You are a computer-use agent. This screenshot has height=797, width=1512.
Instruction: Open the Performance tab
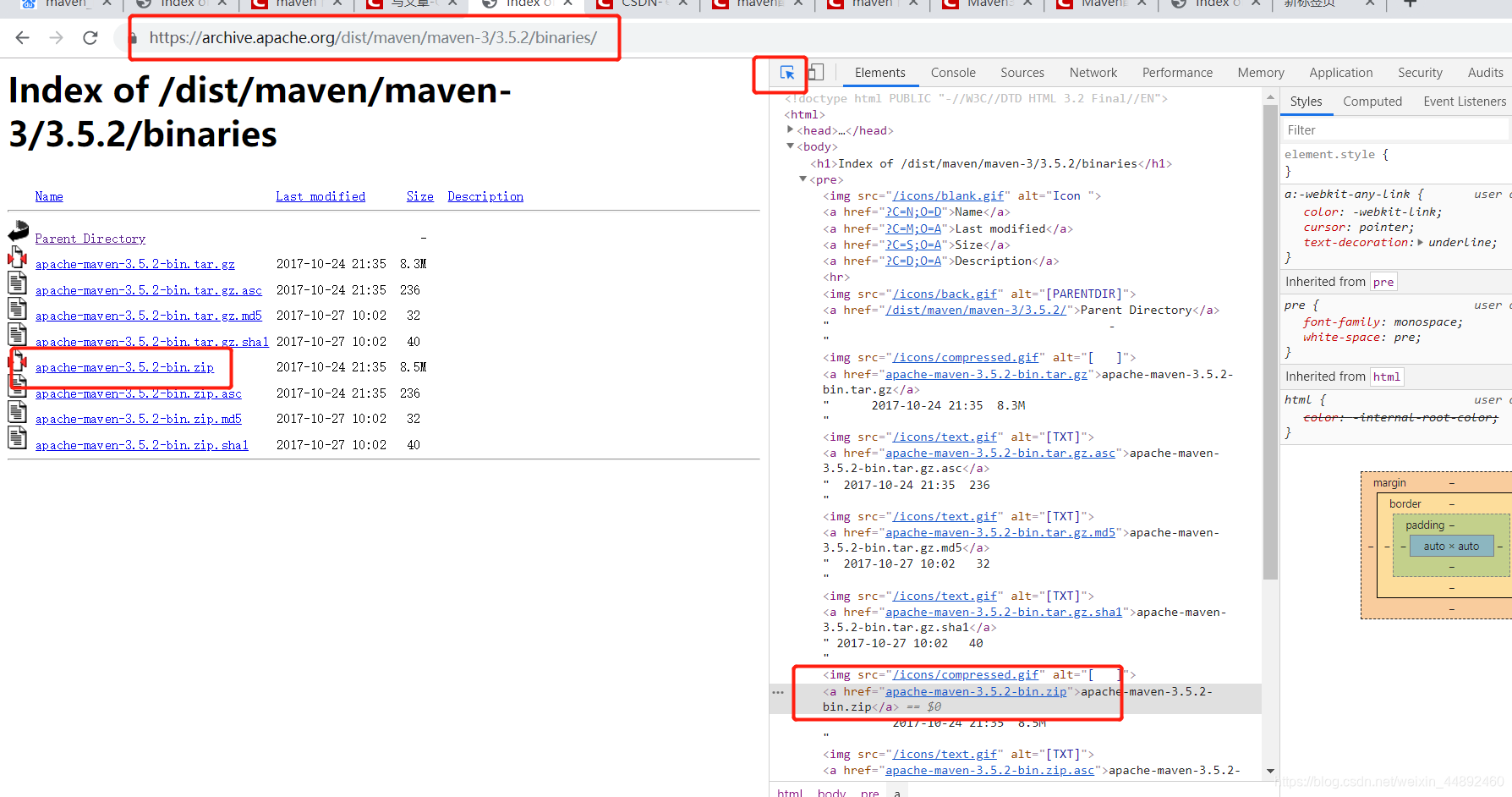1177,73
